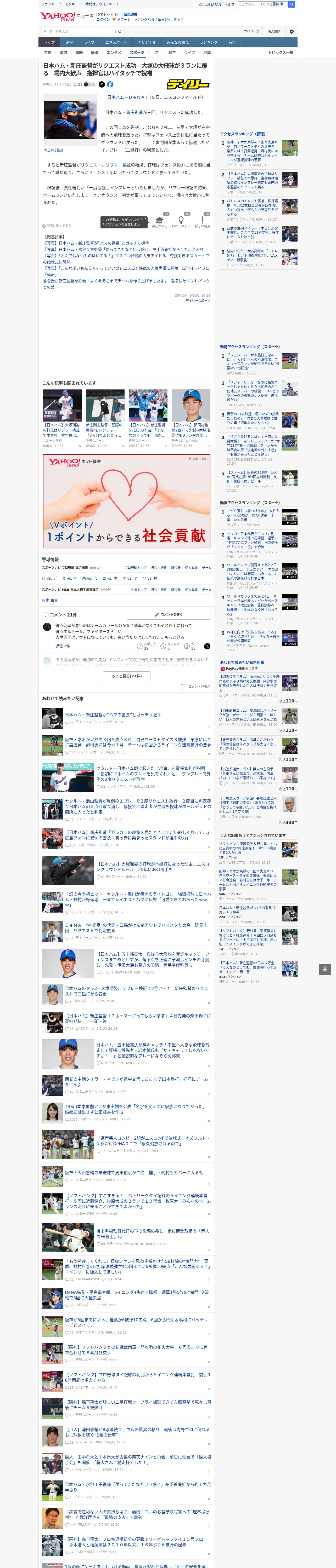
Task: React with 新しい視点 exclamation icon
Action: point(203,221)
